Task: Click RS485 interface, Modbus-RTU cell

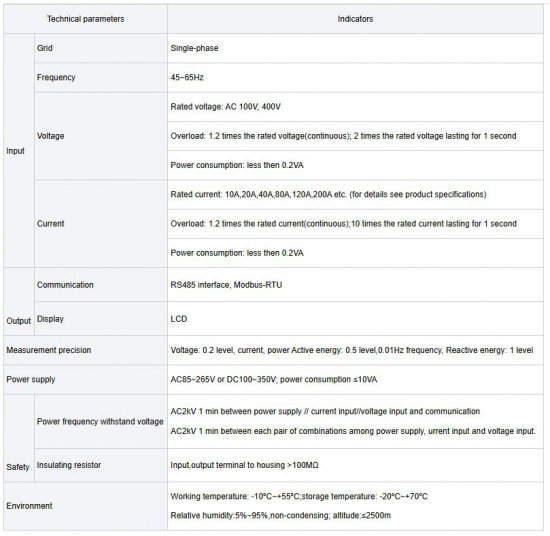Action: click(355, 285)
